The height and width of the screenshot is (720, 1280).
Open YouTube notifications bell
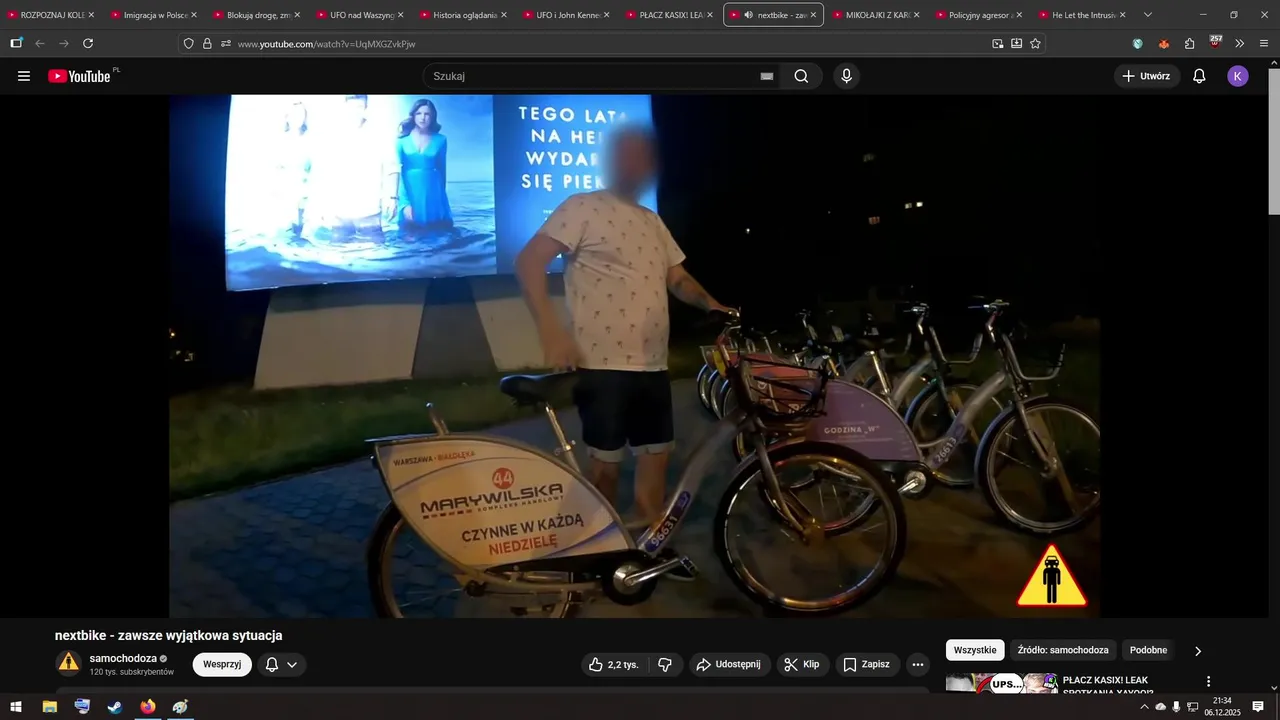1199,76
